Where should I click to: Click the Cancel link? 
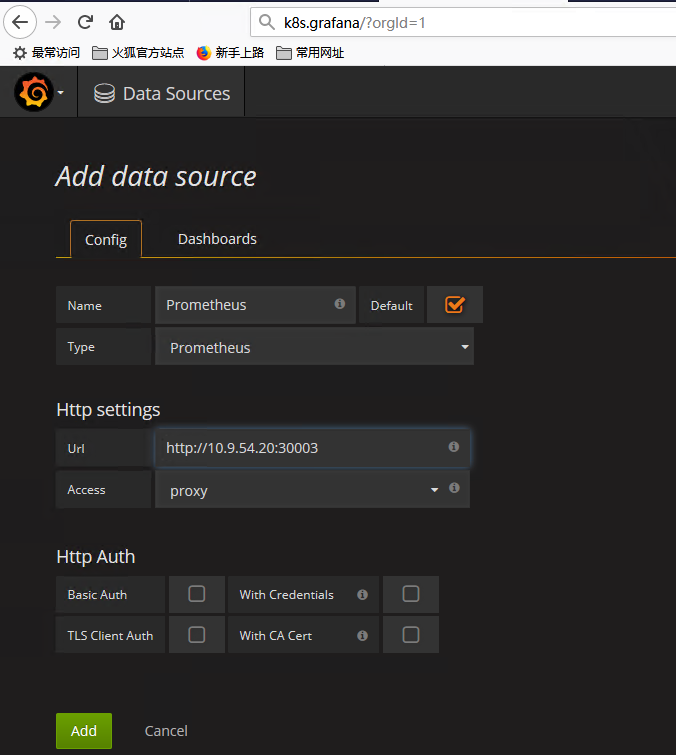(166, 731)
